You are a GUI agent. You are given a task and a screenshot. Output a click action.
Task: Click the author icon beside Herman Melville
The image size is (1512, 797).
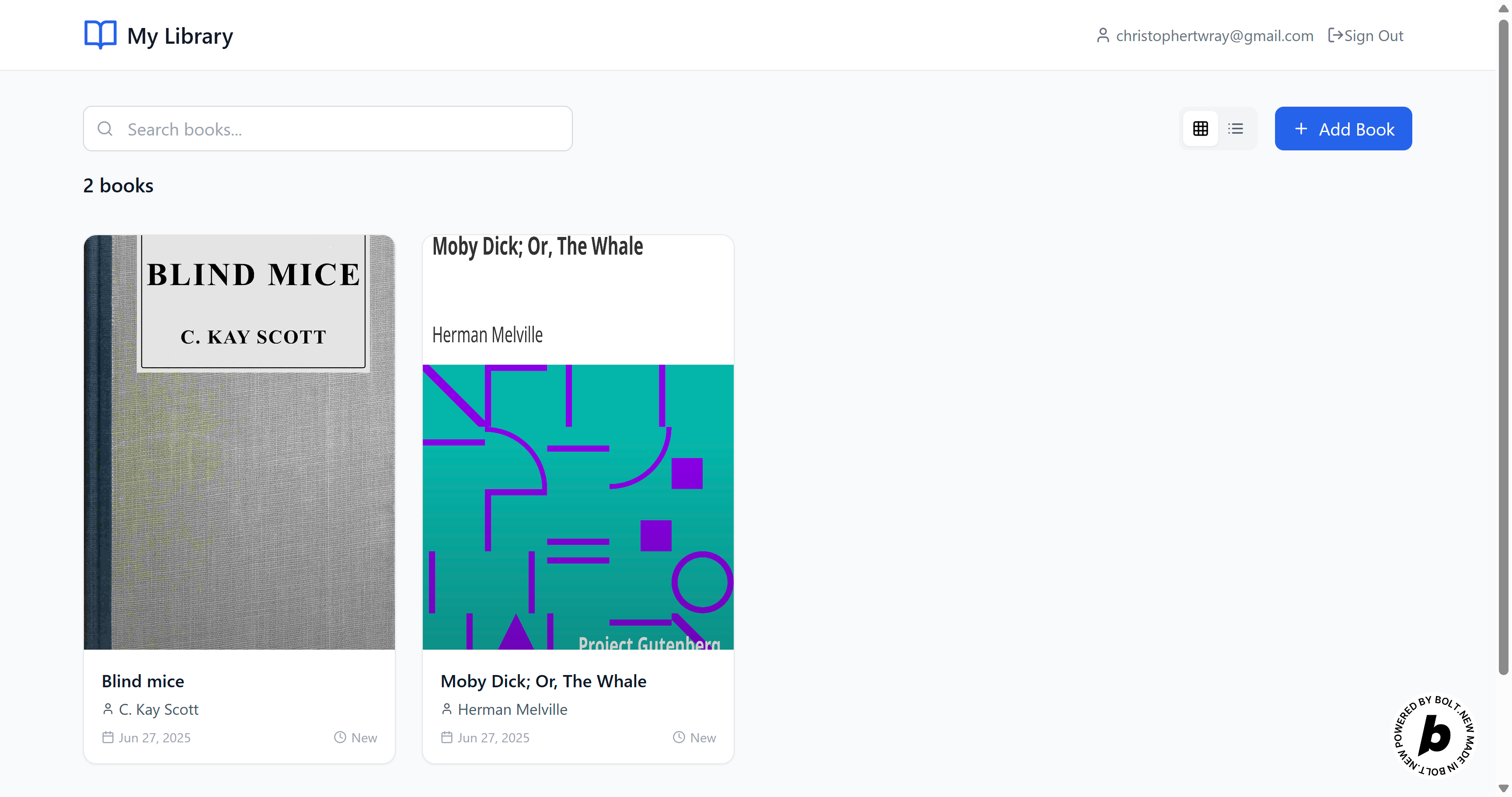(x=447, y=709)
